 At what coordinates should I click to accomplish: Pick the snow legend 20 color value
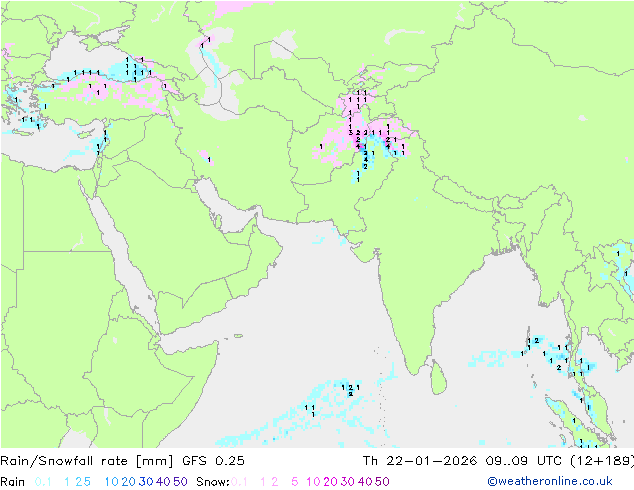click(x=330, y=482)
